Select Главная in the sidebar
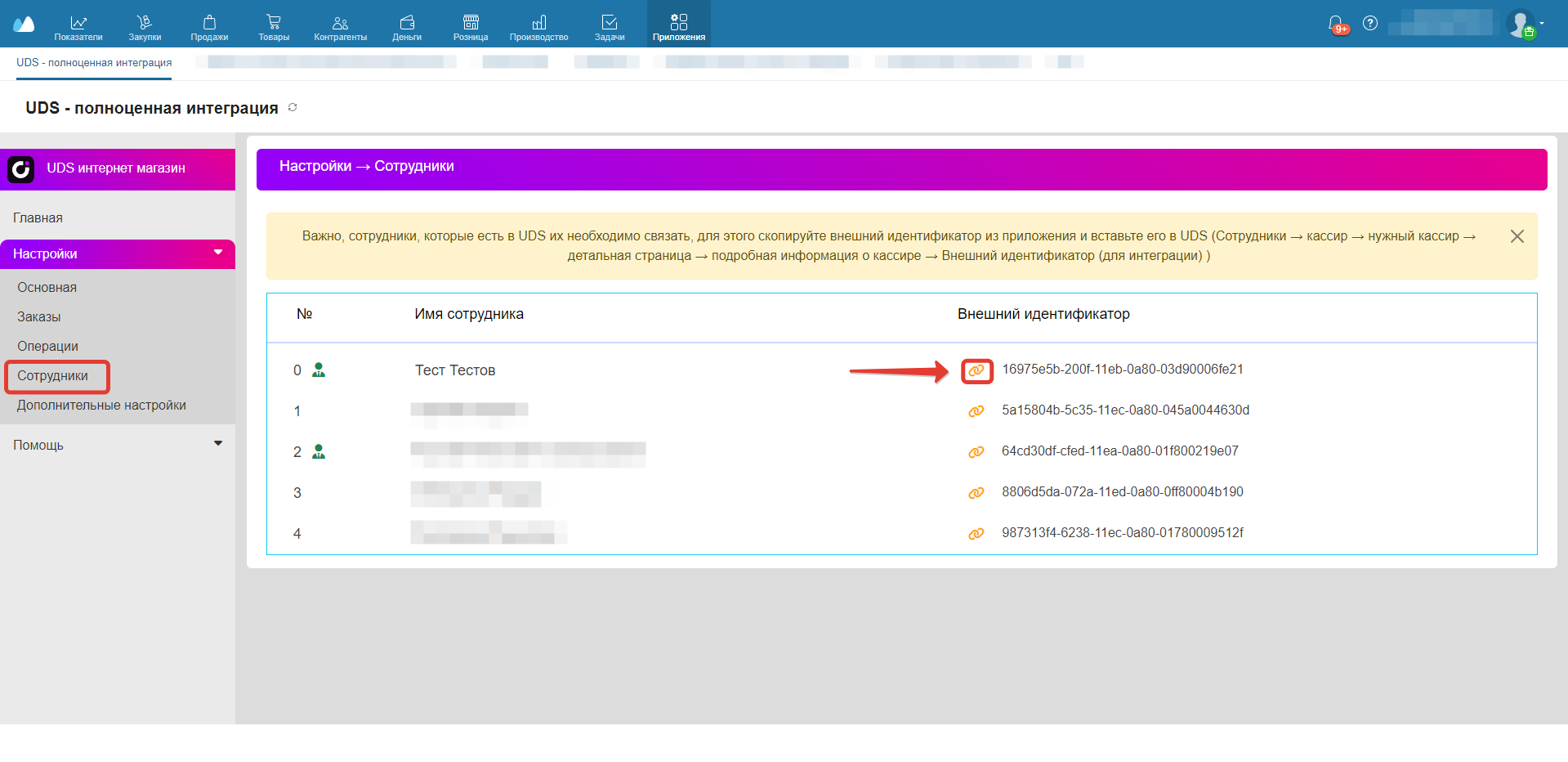Screen dimensions: 1568x762 click(38, 218)
